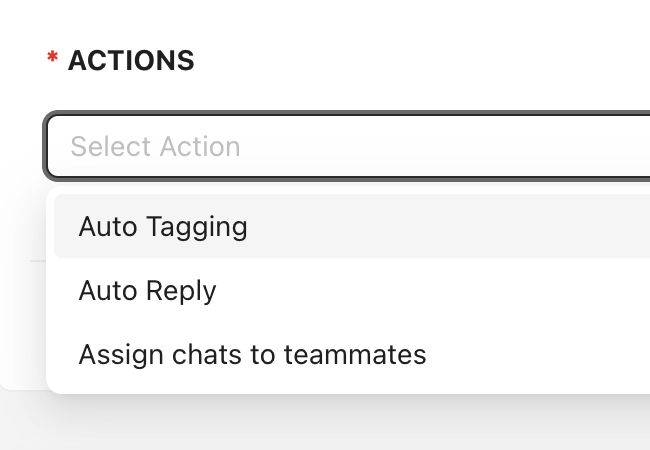Click the word Reply in the list

point(181,291)
